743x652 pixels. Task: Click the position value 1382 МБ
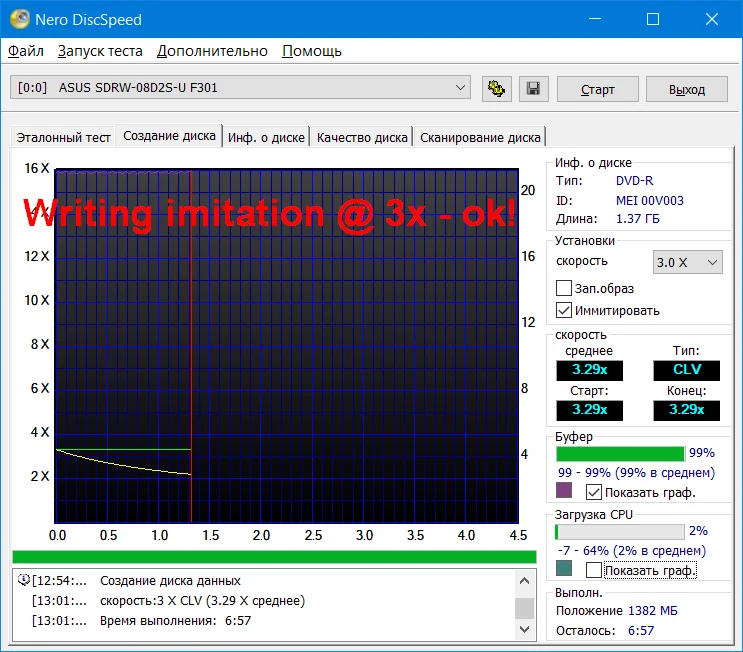(653, 611)
